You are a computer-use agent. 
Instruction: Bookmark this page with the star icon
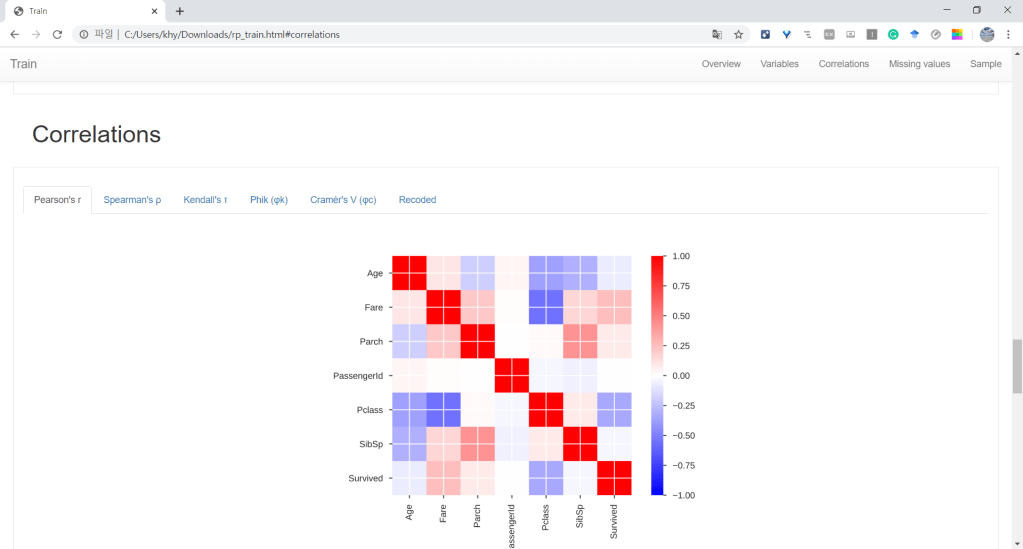(739, 34)
